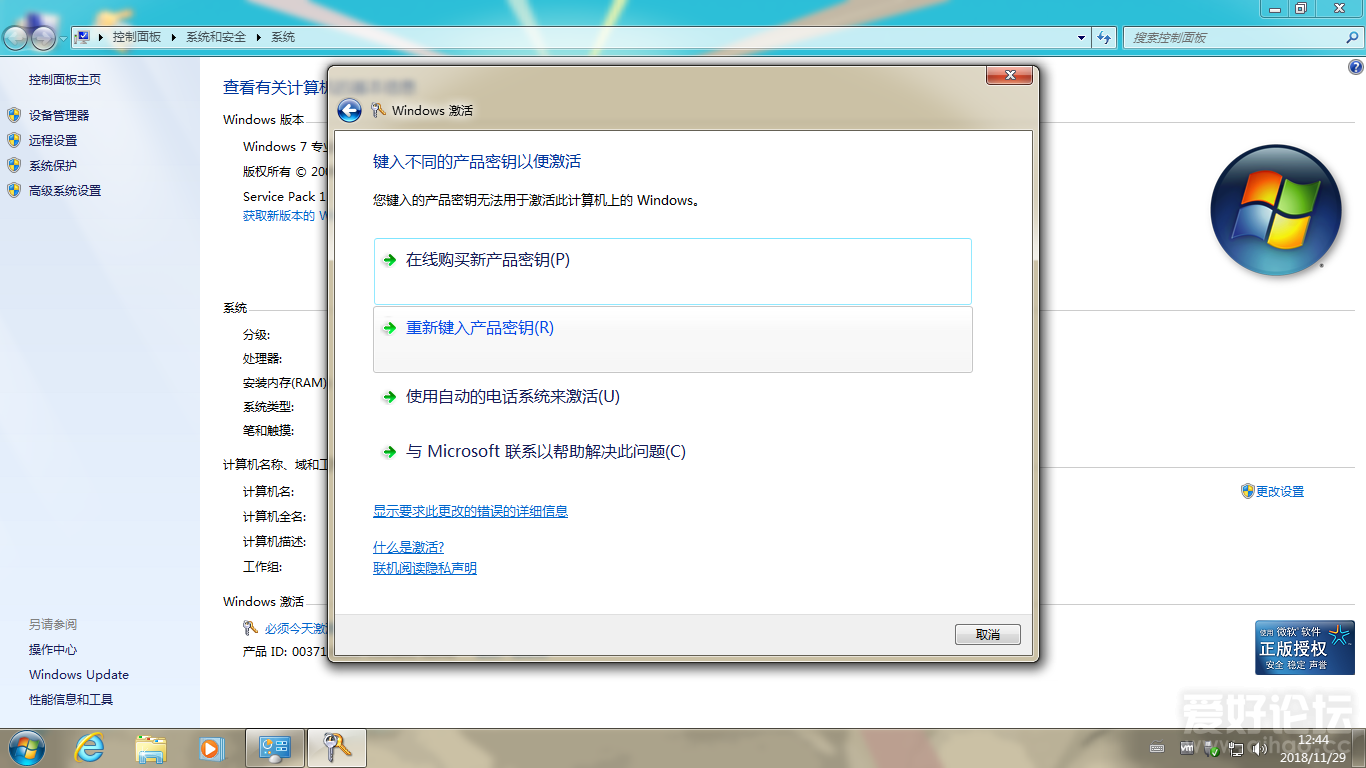The width and height of the screenshot is (1366, 768).
Task: Click the back arrow in Windows 激活 dialog
Action: pos(349,111)
